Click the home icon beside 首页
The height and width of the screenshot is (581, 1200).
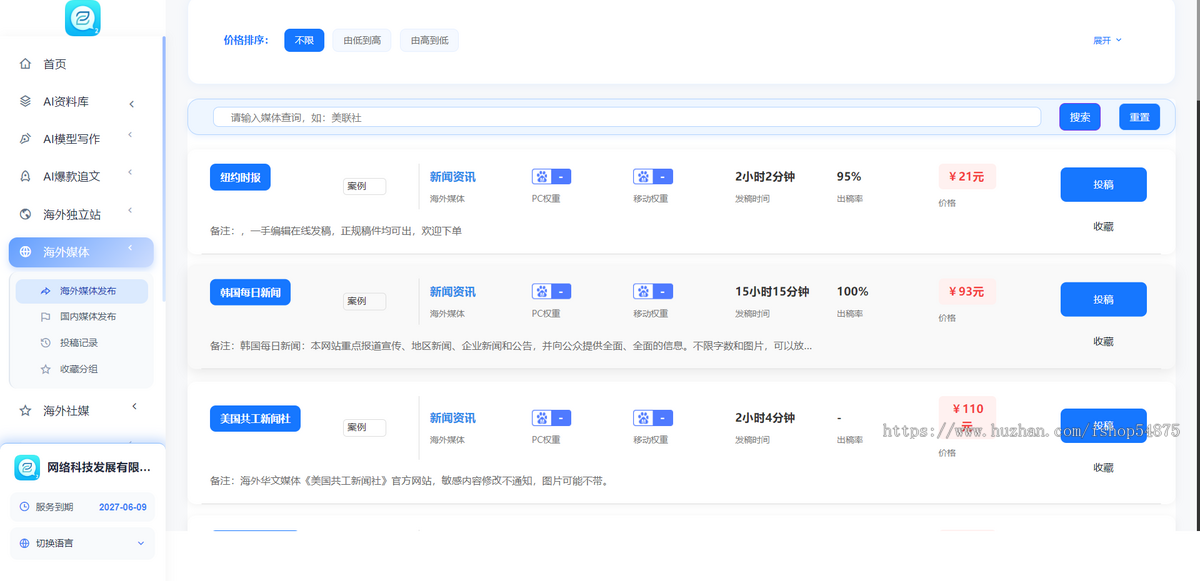click(x=25, y=64)
